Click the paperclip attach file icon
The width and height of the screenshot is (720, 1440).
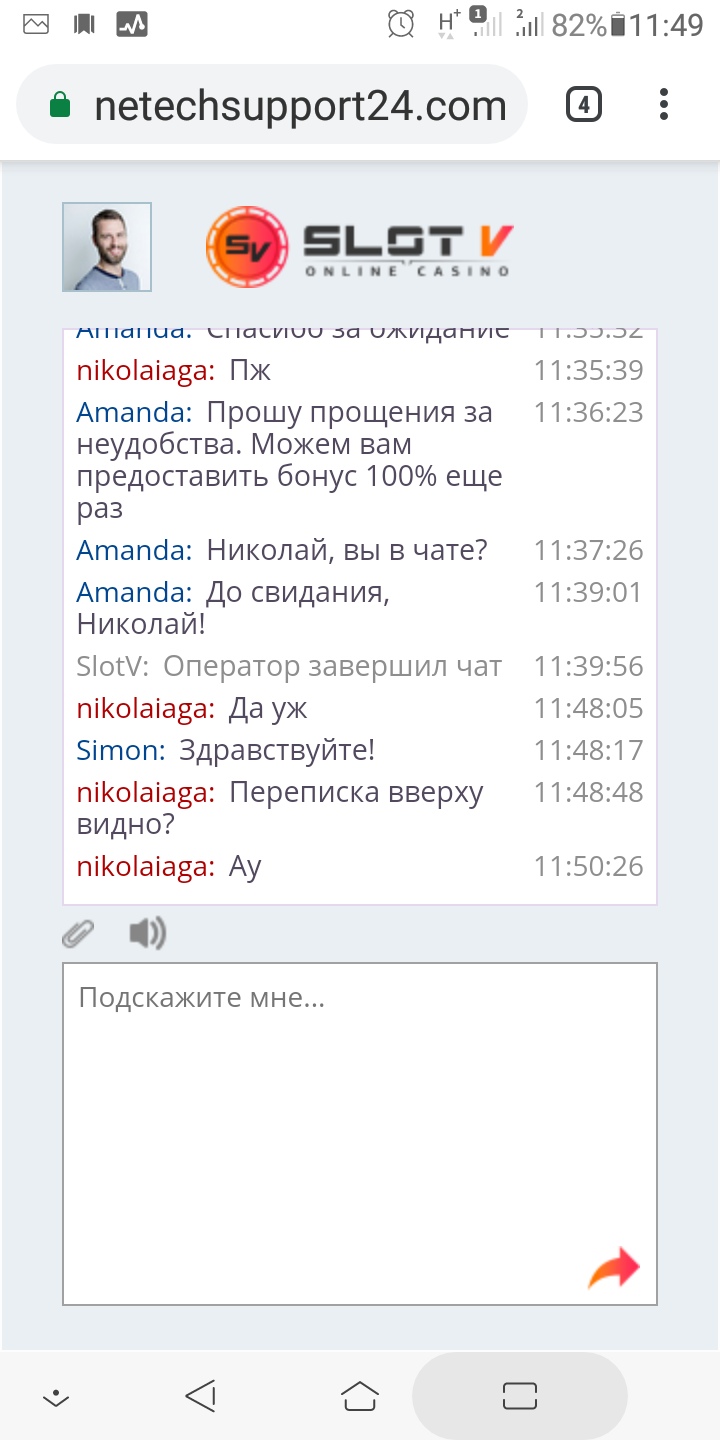(78, 934)
